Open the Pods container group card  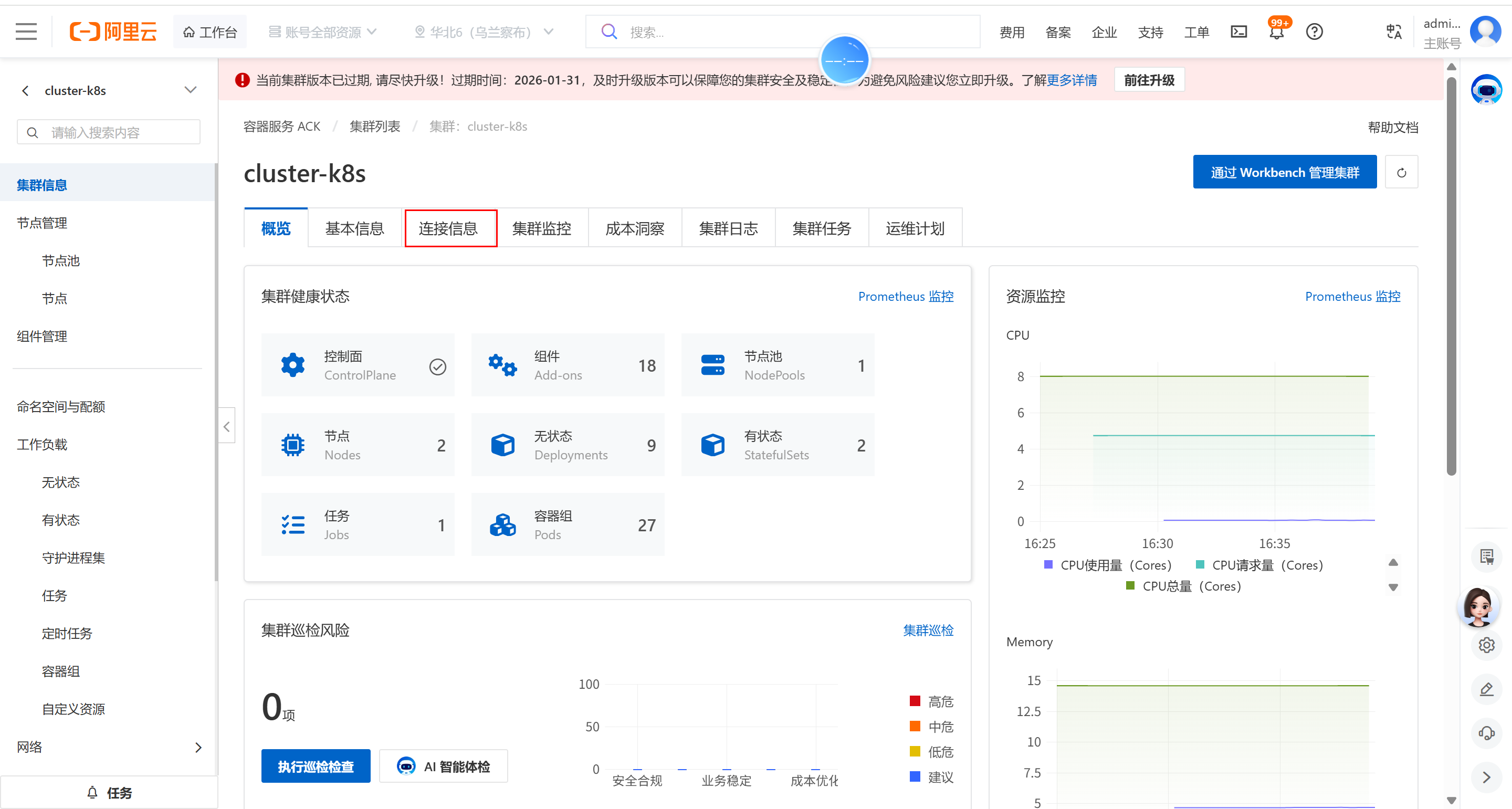click(568, 525)
